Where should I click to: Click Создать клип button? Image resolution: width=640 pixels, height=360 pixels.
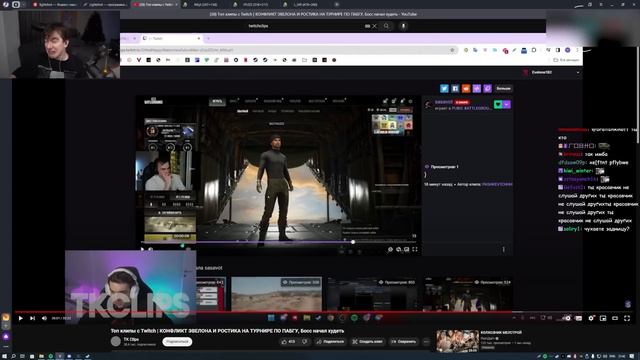367,342
